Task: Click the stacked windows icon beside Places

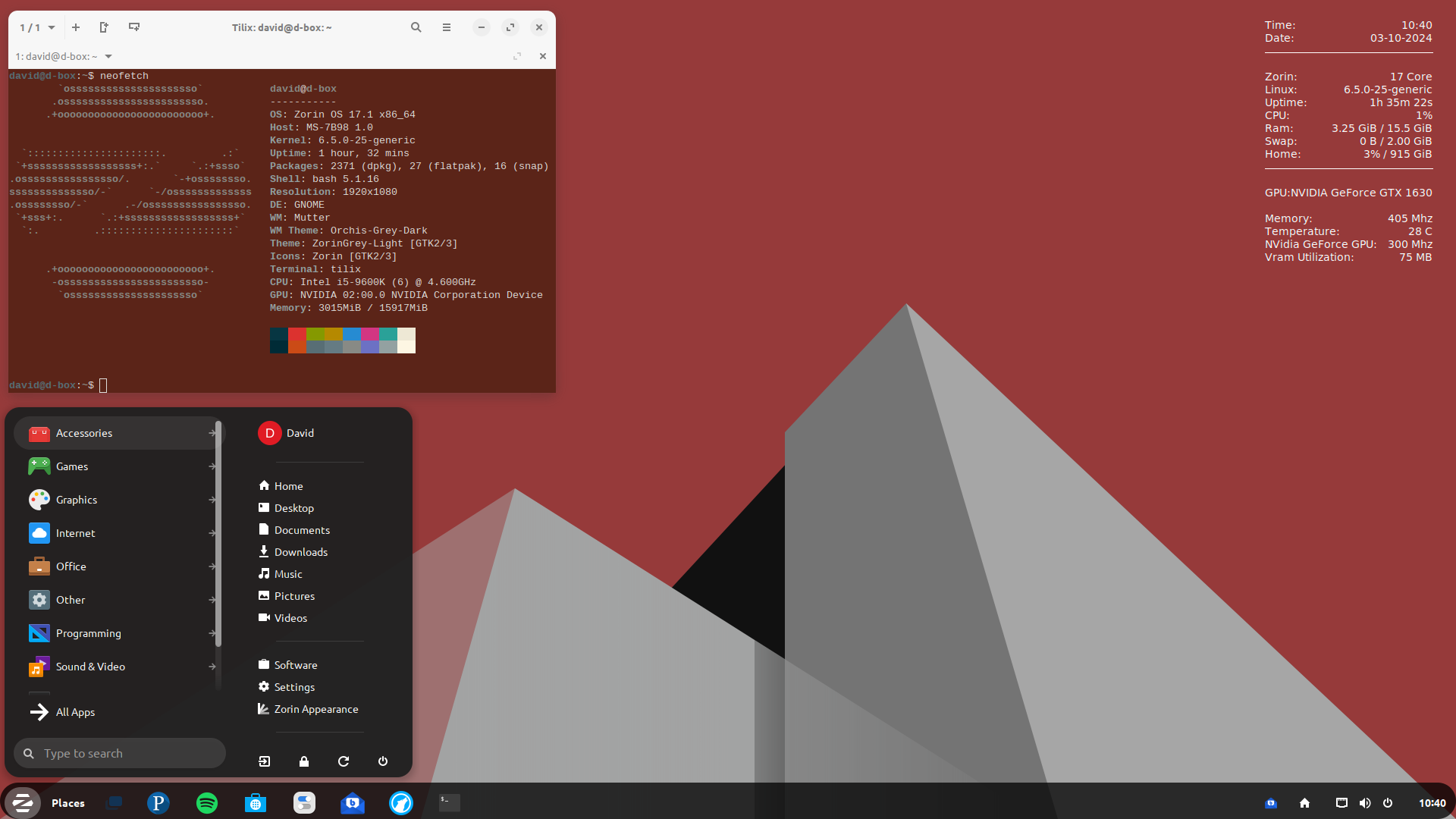Action: [x=115, y=802]
